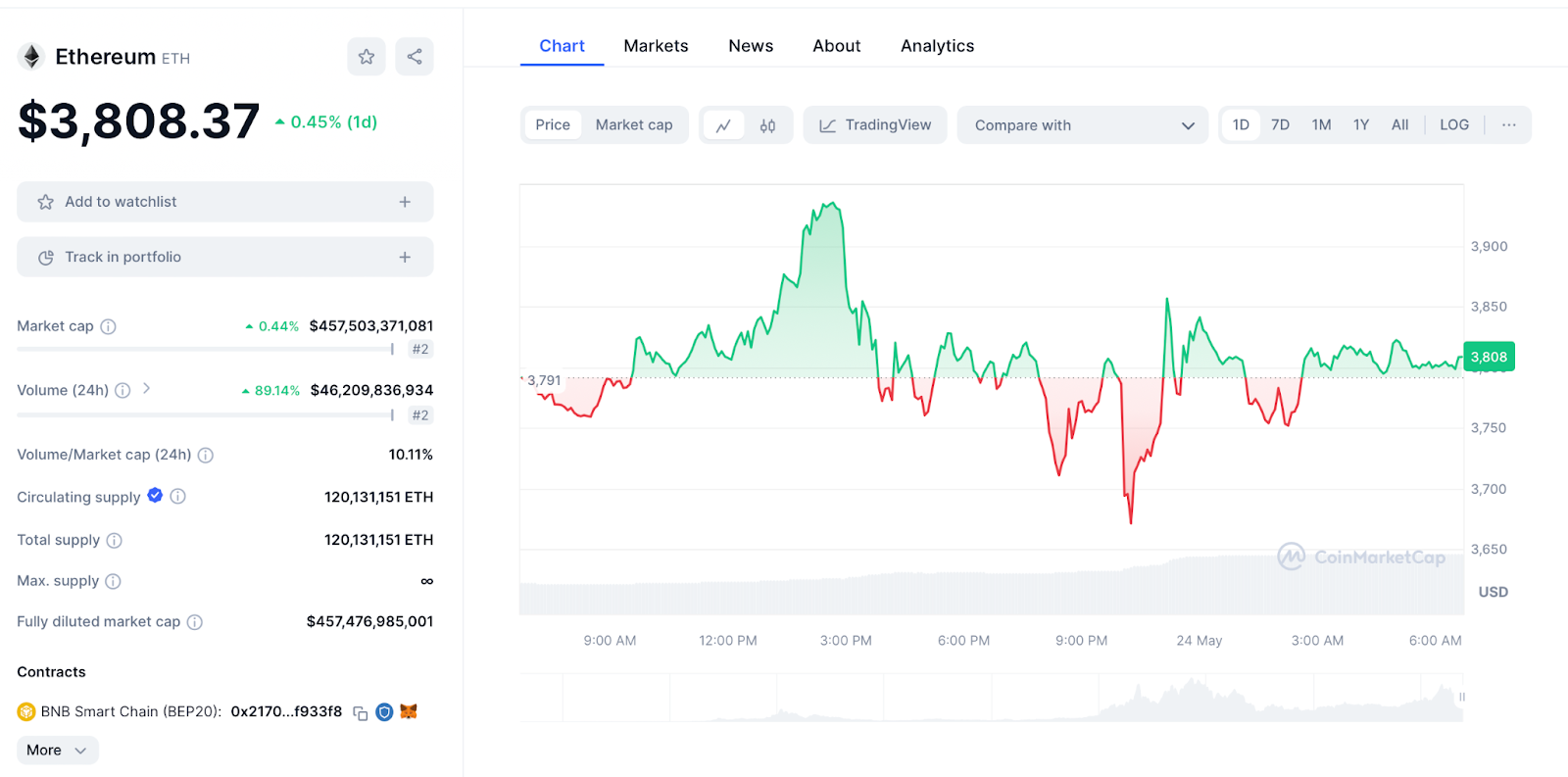Click the #2 rank badge under Volume
Screen dimensions: 1568x777
pyautogui.click(x=420, y=415)
